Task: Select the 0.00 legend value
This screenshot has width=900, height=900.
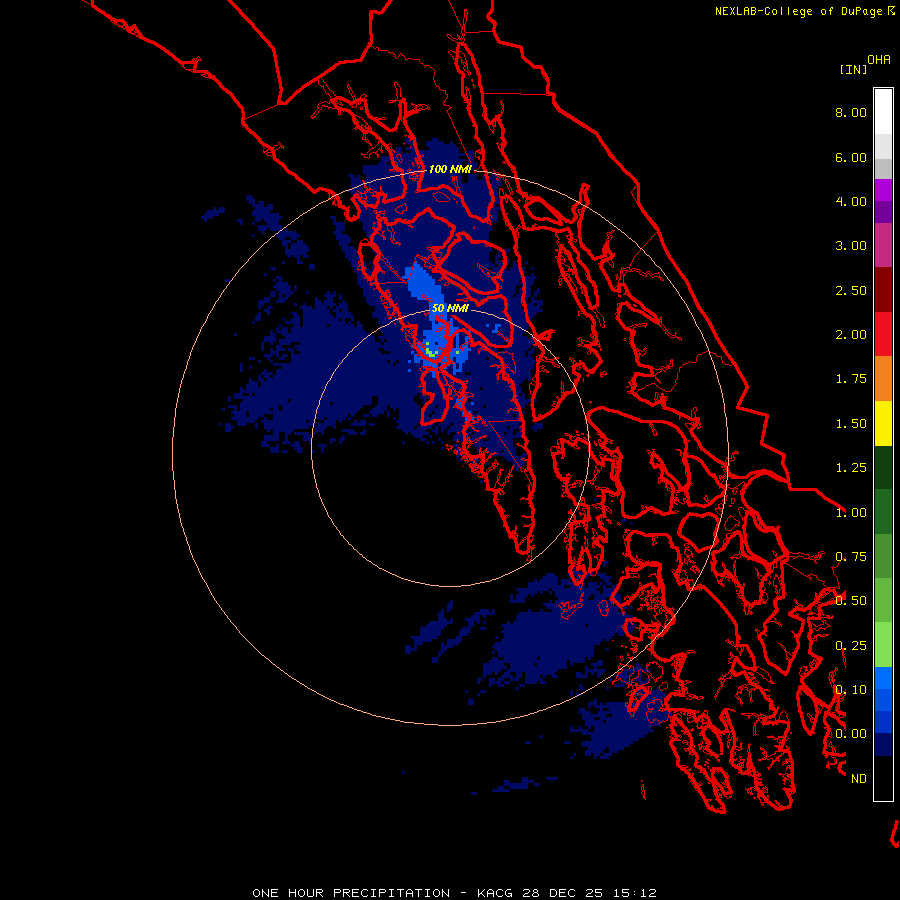Action: (x=851, y=734)
